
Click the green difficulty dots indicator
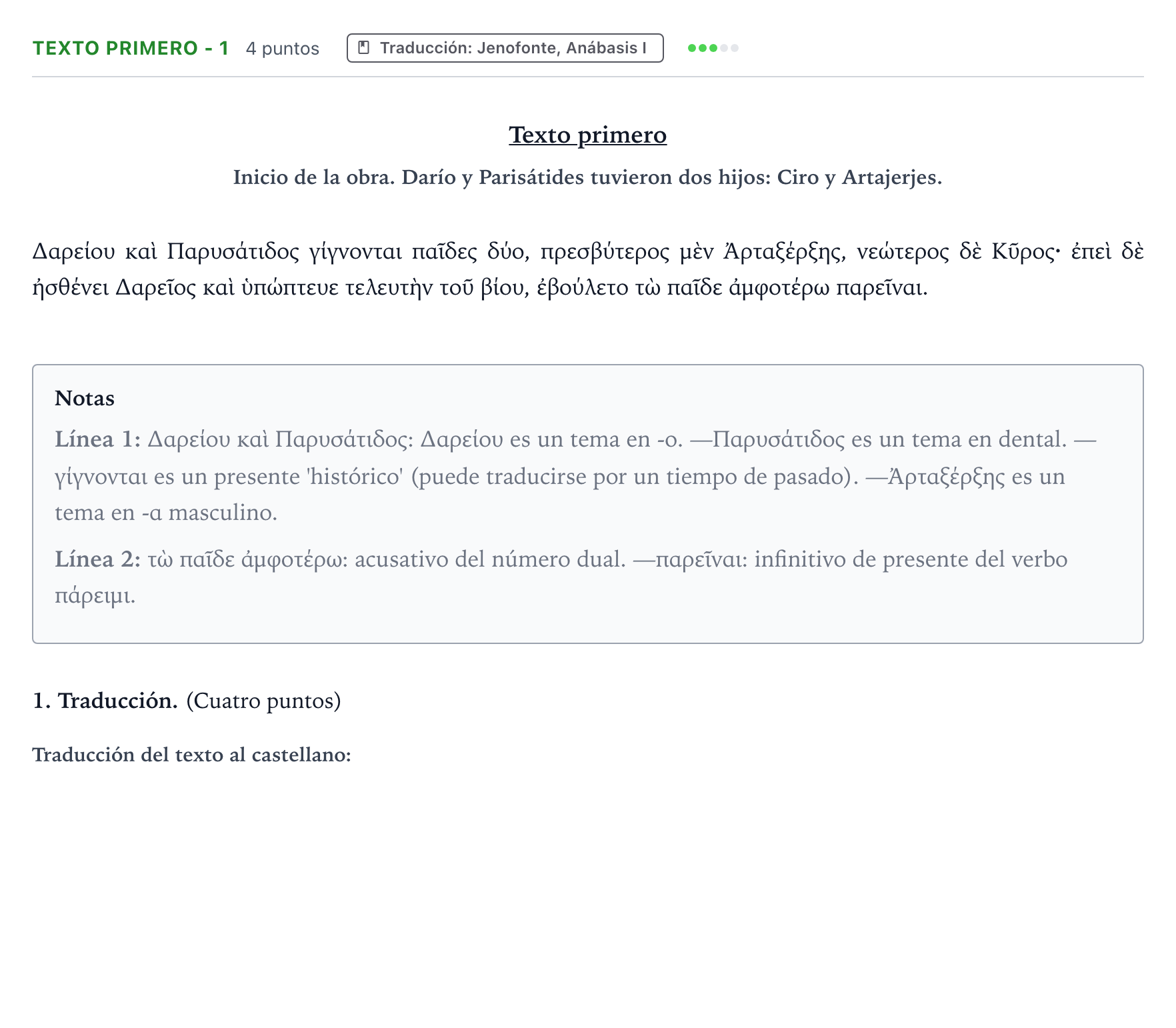(713, 48)
